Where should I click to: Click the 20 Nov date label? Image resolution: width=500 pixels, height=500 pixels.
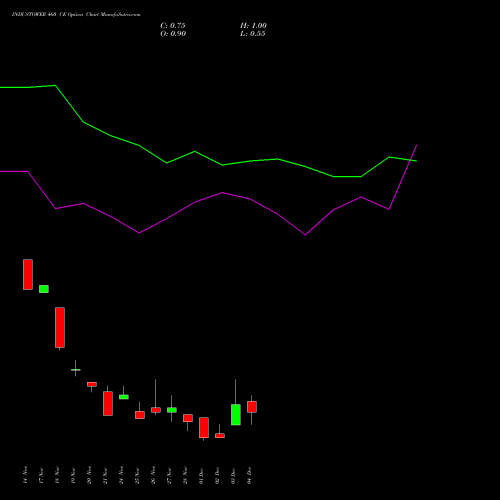pos(89,475)
